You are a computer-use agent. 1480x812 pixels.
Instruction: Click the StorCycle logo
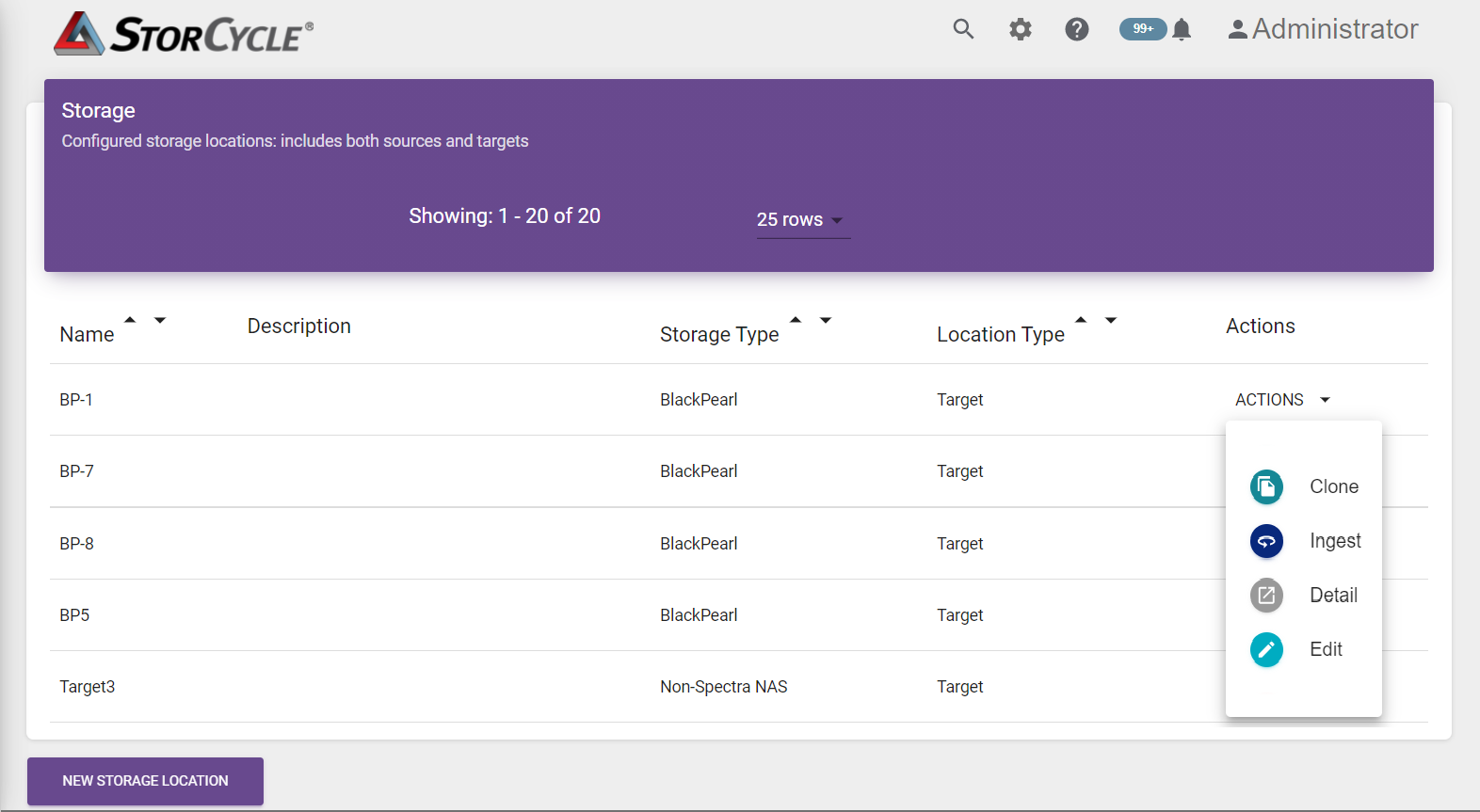tap(184, 34)
